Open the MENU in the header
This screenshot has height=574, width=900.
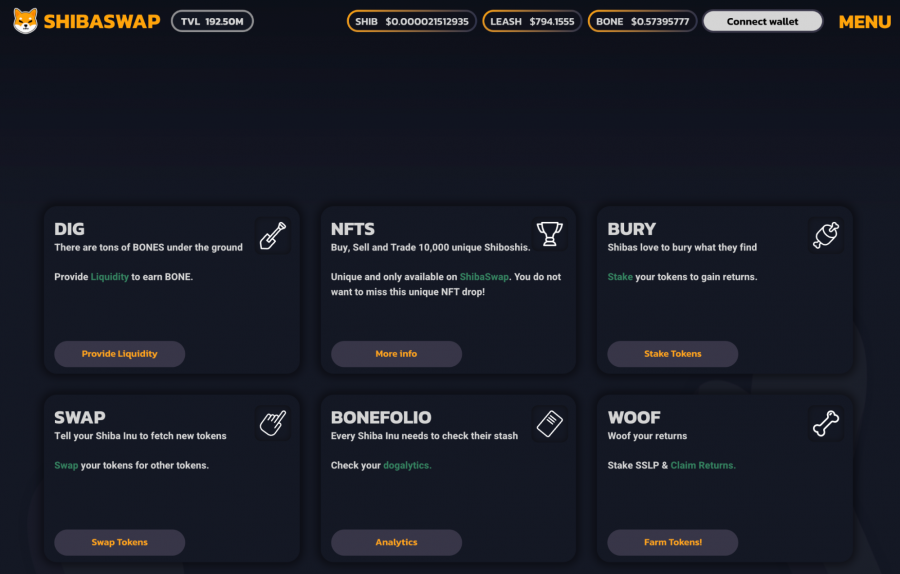864,22
